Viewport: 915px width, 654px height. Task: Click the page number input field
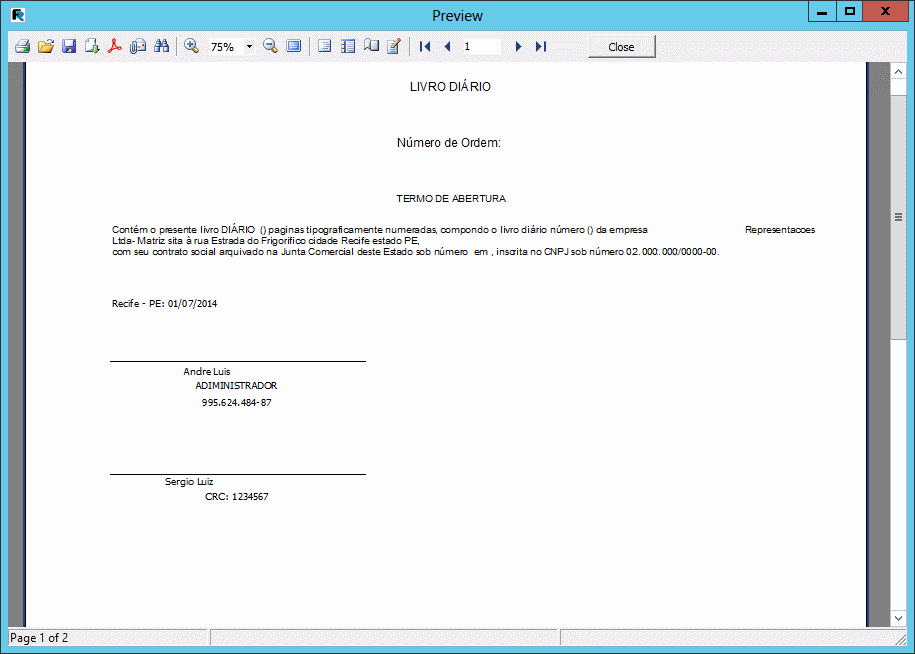(x=481, y=46)
